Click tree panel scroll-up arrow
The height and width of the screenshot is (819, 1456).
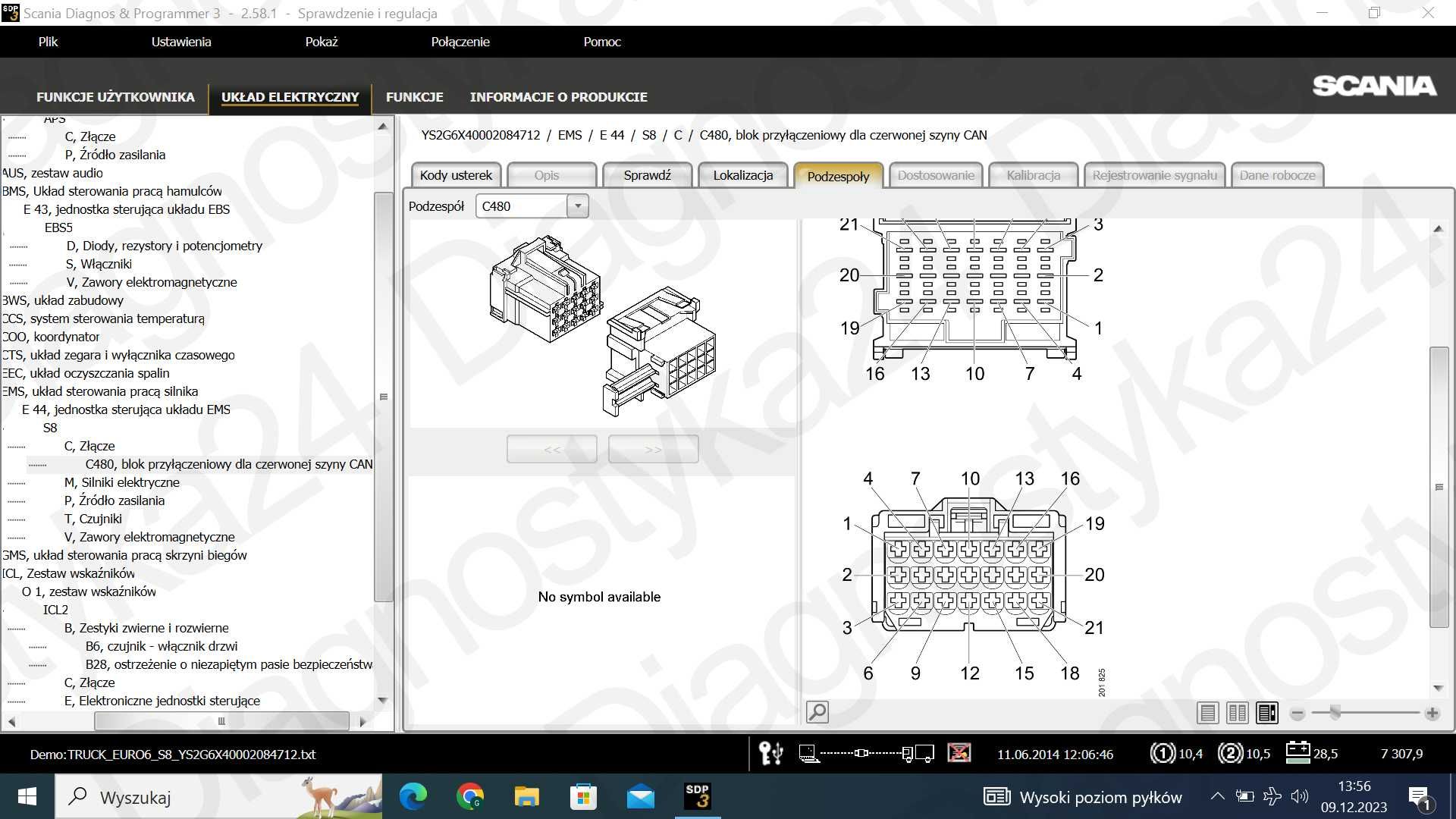point(383,126)
